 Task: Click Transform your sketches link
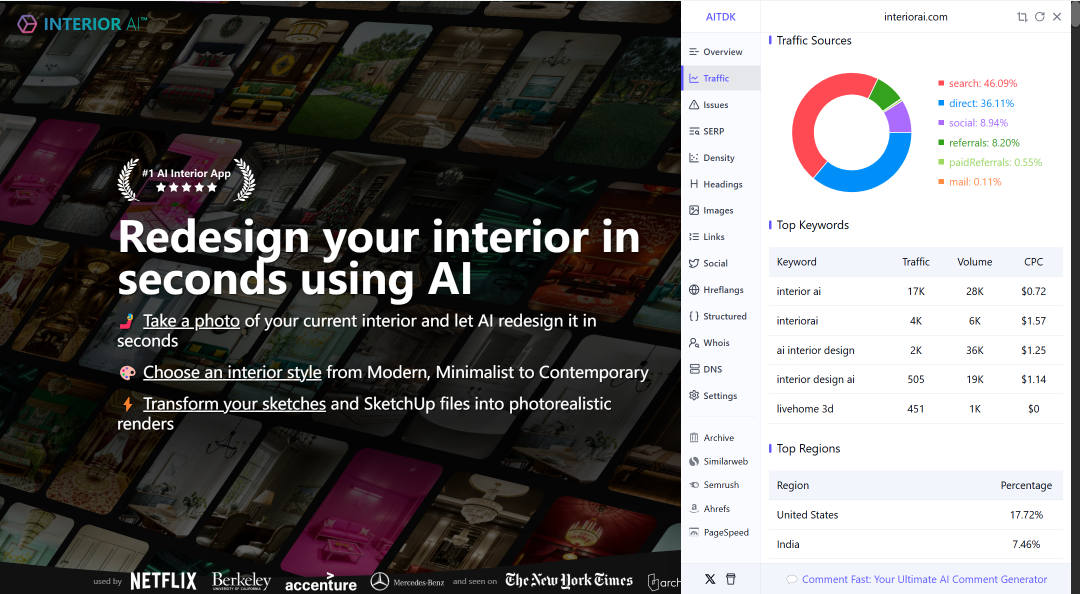tap(234, 404)
